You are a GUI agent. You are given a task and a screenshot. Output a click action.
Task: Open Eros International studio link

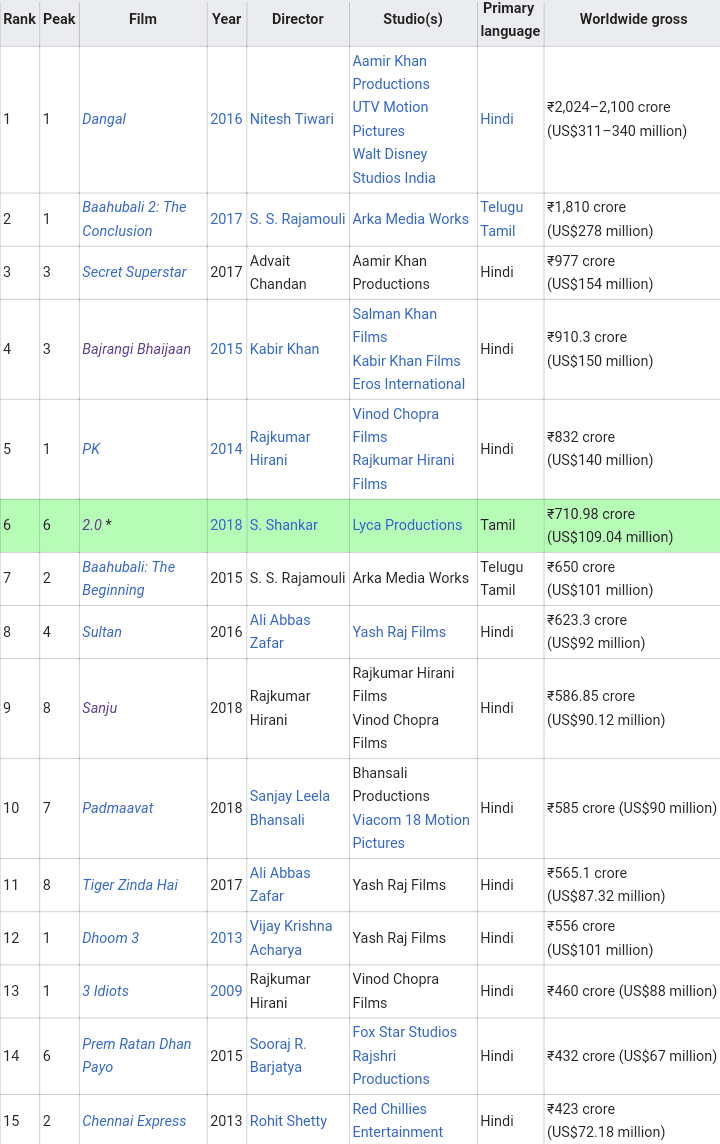[x=408, y=384]
